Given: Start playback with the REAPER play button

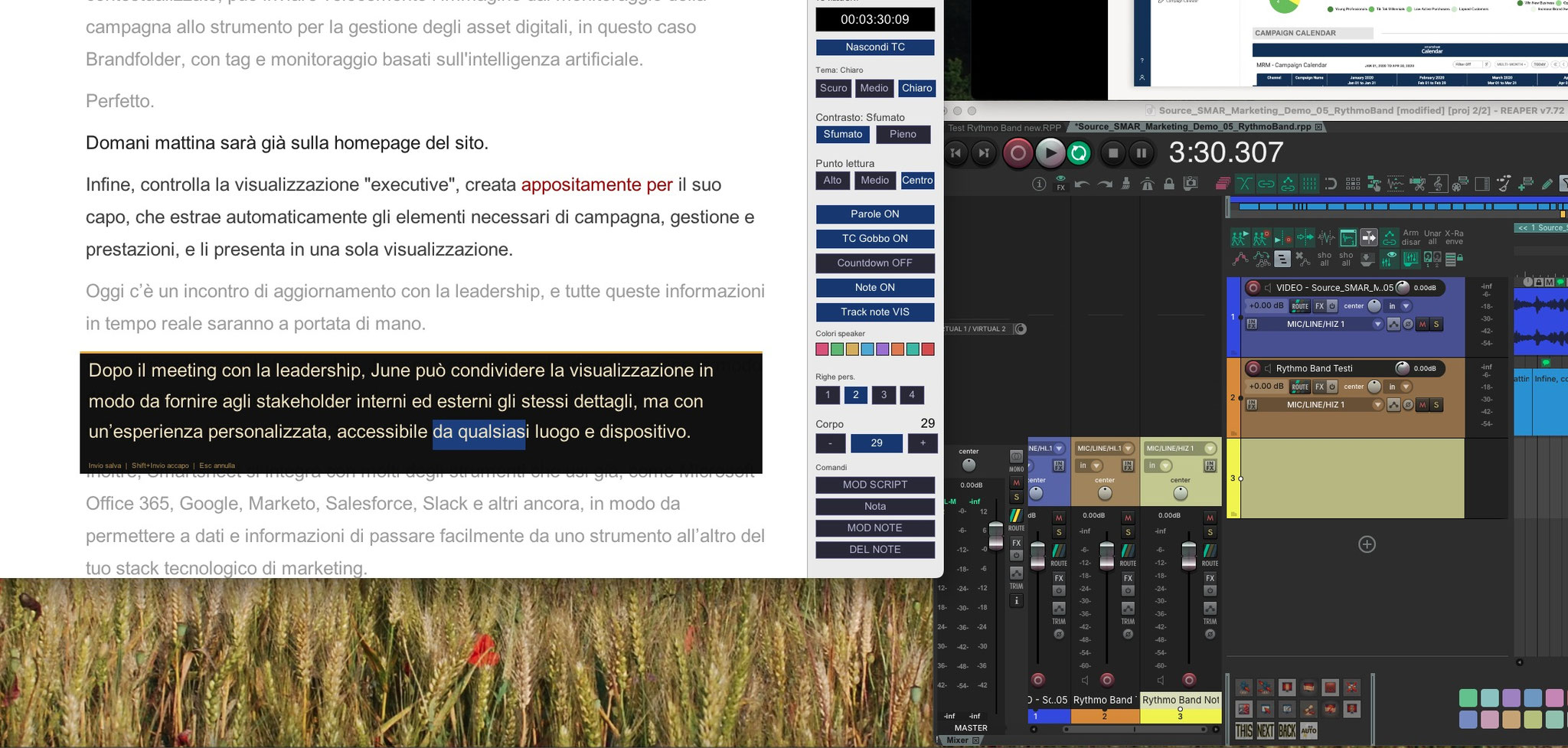Looking at the screenshot, I should coord(1050,153).
